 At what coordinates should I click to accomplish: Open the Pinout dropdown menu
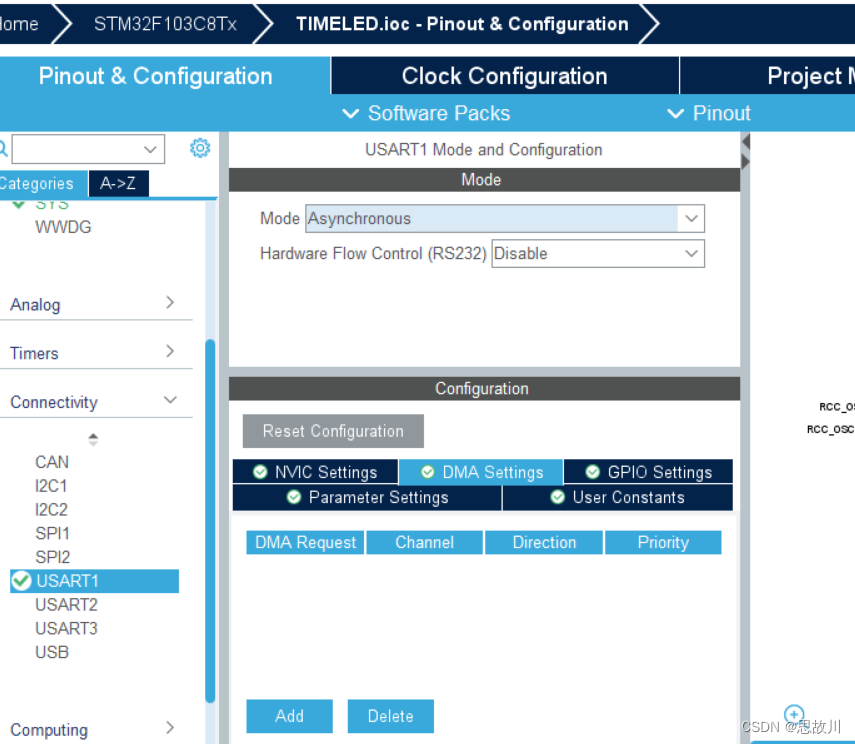tap(709, 113)
